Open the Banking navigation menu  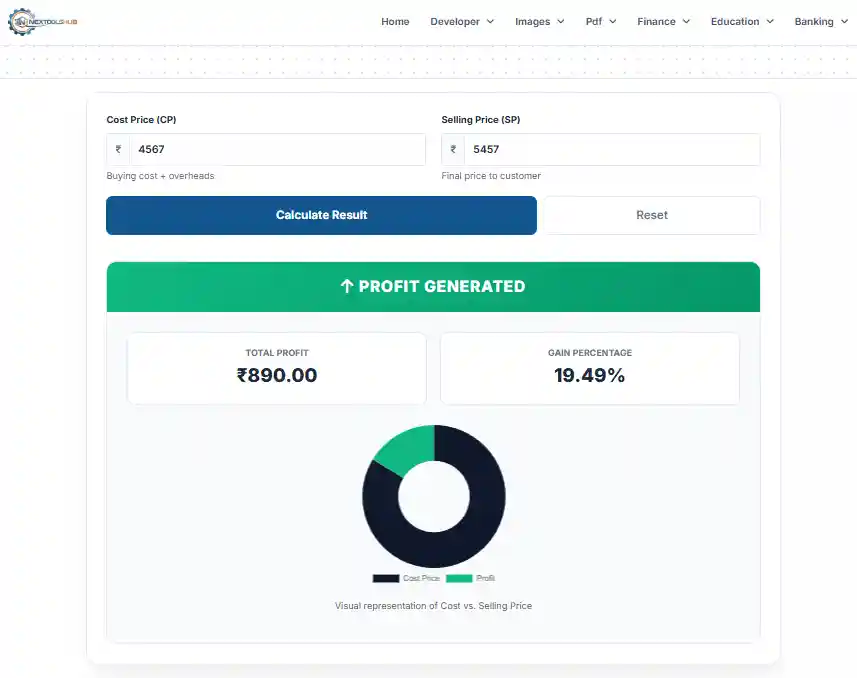[x=820, y=21]
